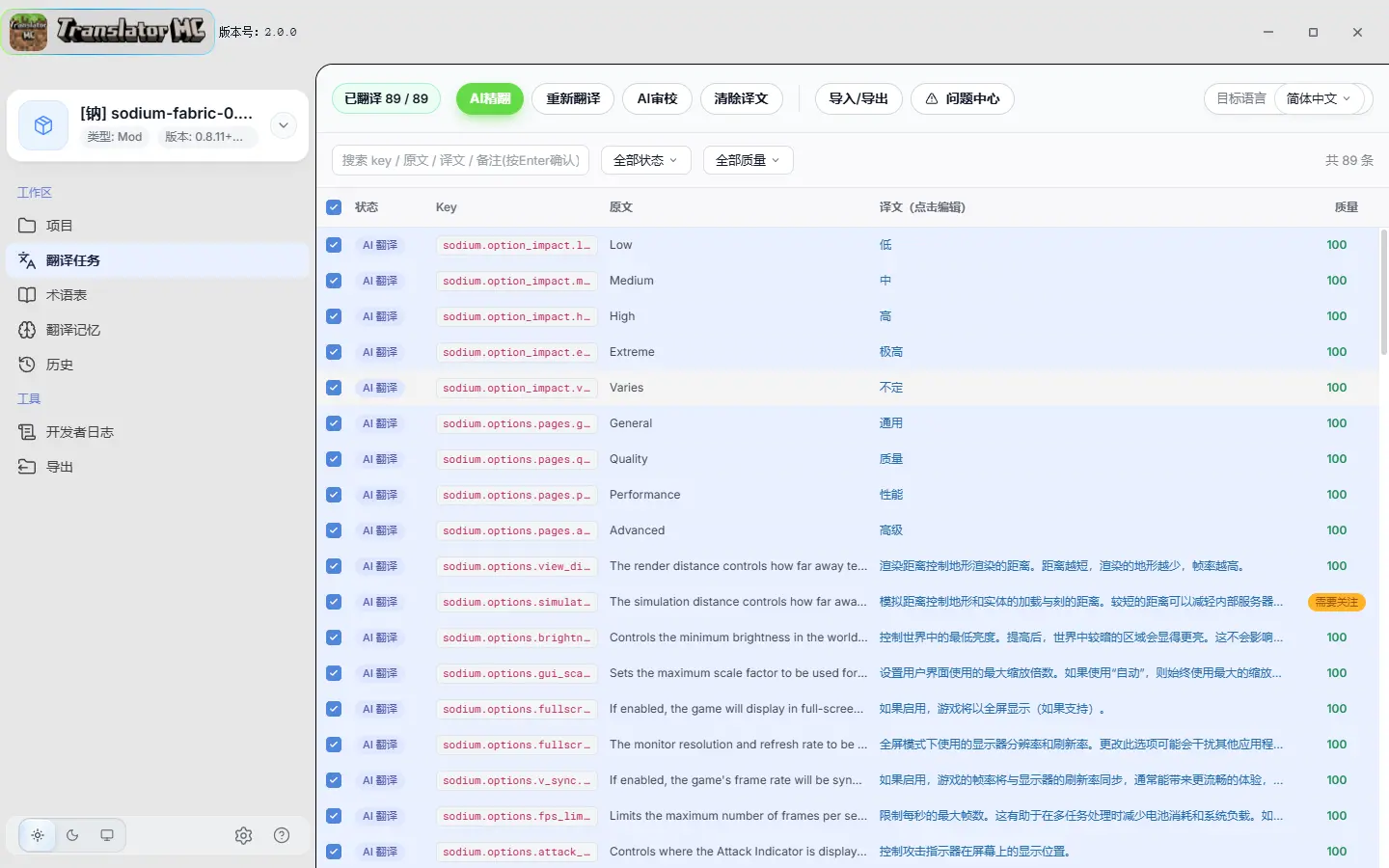The image size is (1389, 868).
Task: Select 术语表 in the sidebar menu
Action: [158, 295]
